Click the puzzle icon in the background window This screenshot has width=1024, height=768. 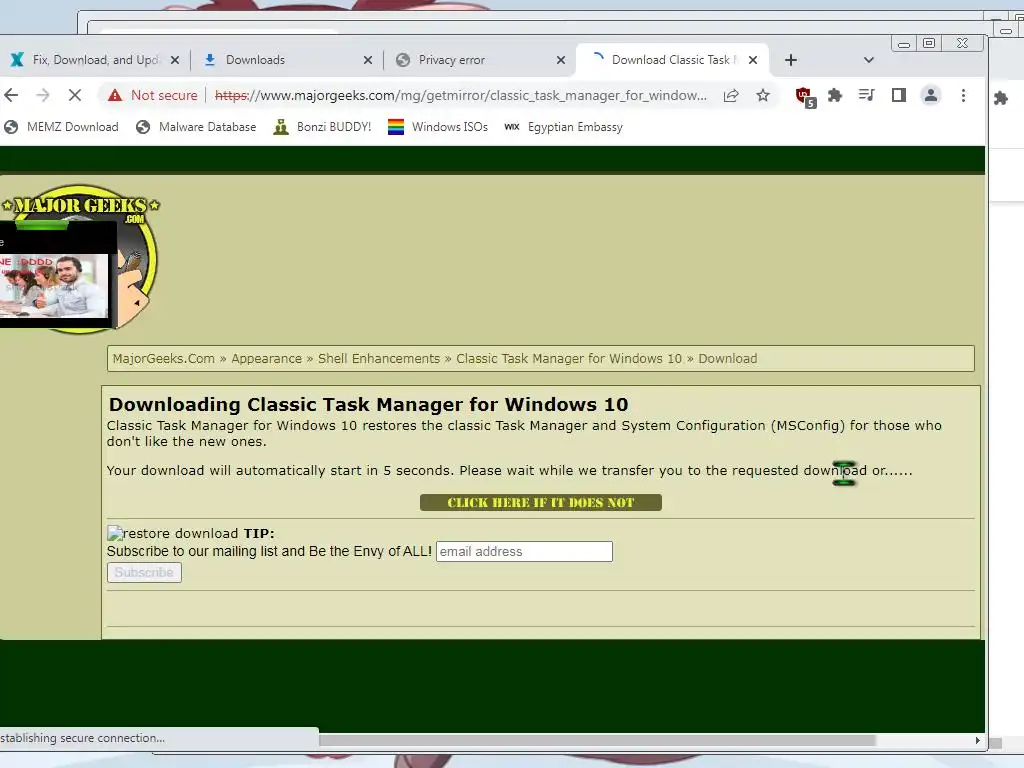(x=1001, y=99)
